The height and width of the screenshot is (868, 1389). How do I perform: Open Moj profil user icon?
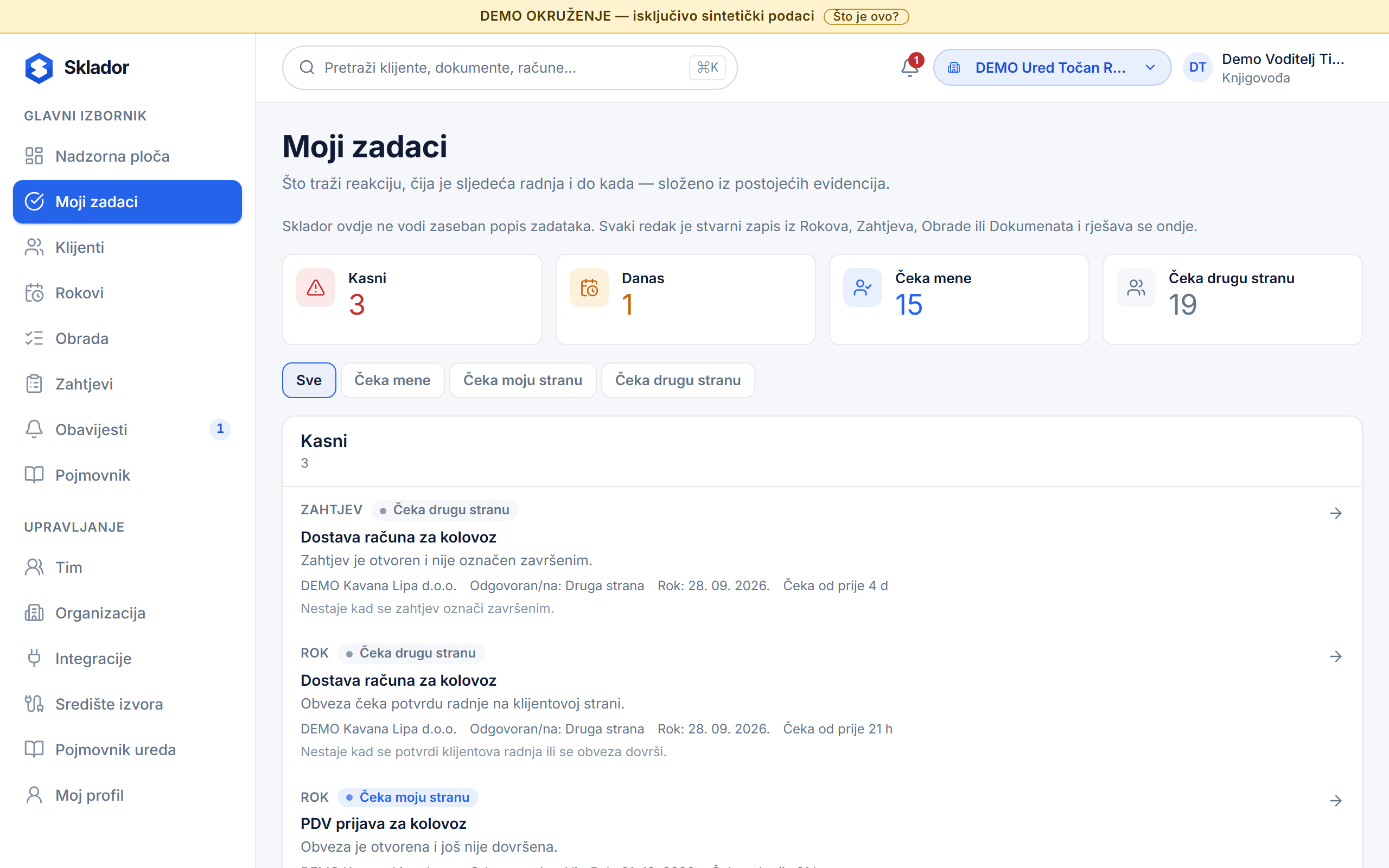(34, 795)
